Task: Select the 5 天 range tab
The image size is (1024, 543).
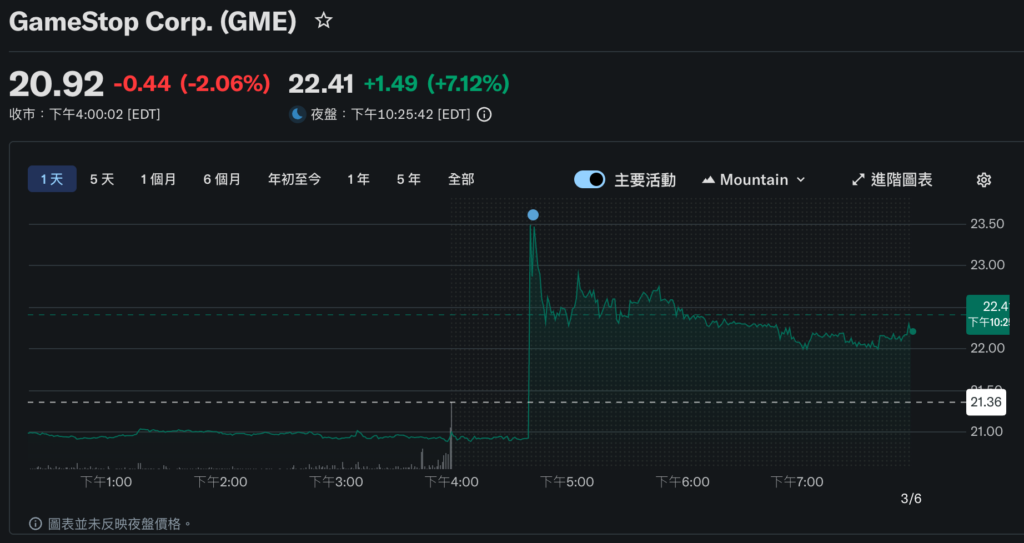Action: pyautogui.click(x=102, y=179)
